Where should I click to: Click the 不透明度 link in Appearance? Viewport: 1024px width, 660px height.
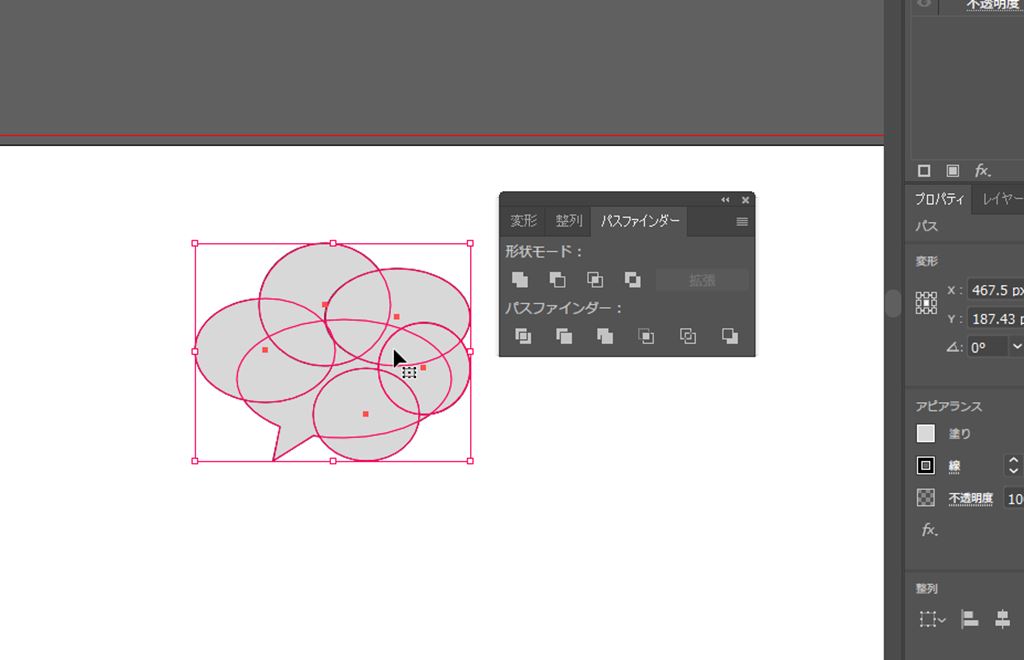coord(970,498)
